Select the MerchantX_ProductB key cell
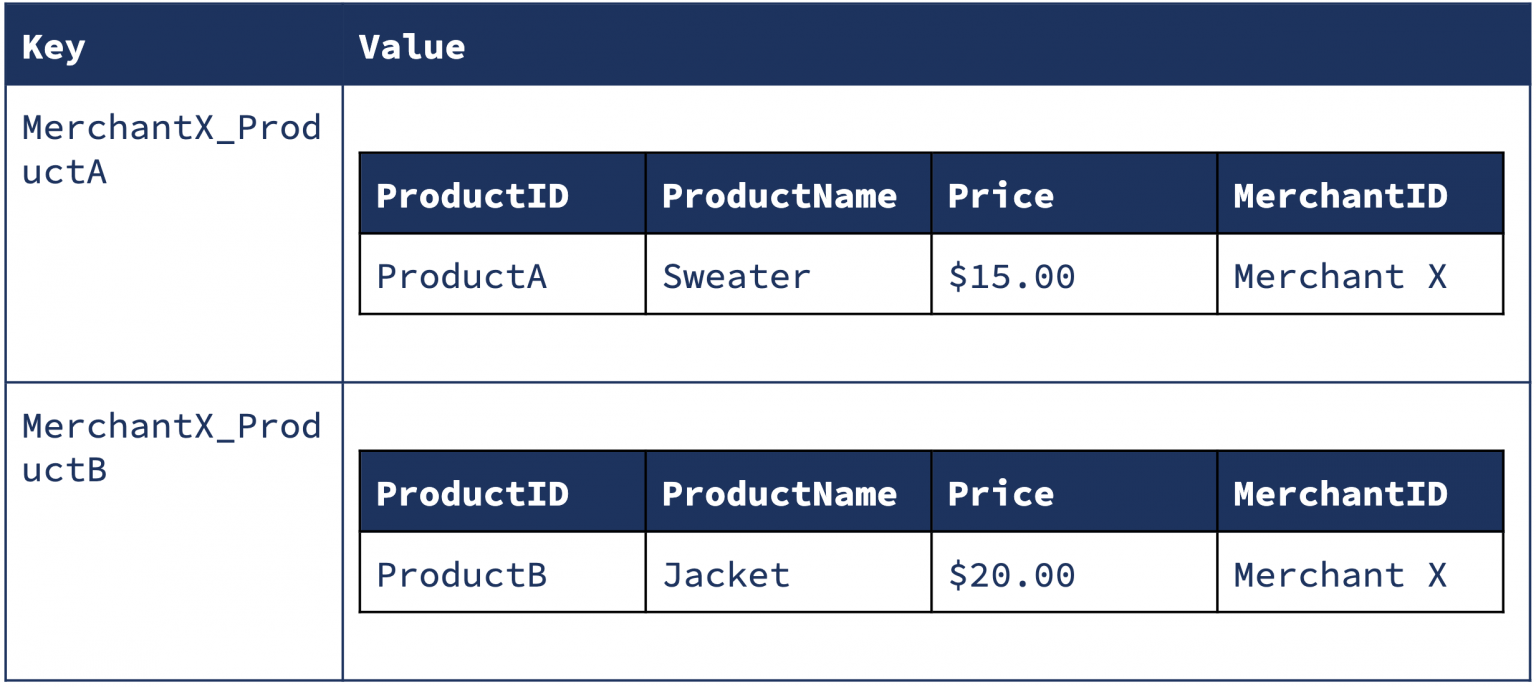The width and height of the screenshot is (1536, 687). click(x=174, y=531)
